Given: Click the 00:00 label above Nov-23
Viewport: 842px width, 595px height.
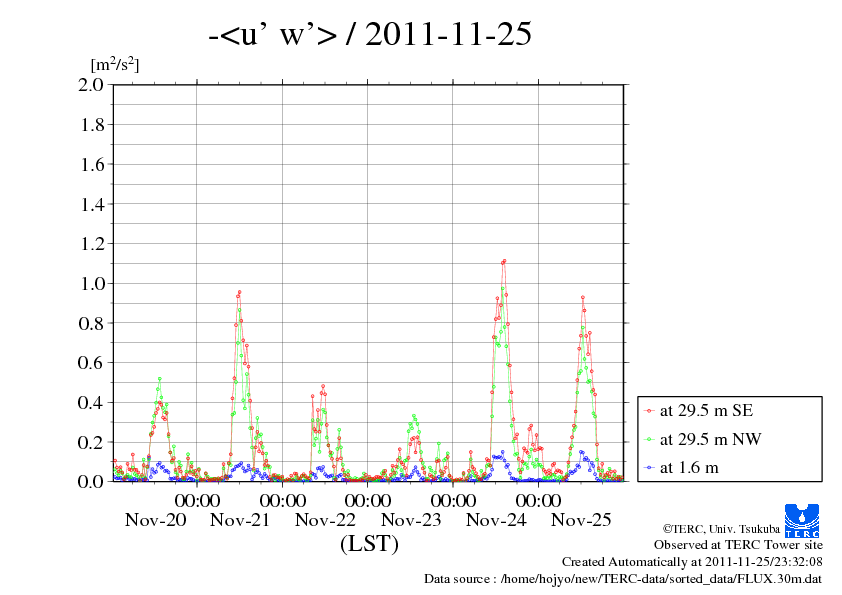Looking at the screenshot, I should (453, 500).
